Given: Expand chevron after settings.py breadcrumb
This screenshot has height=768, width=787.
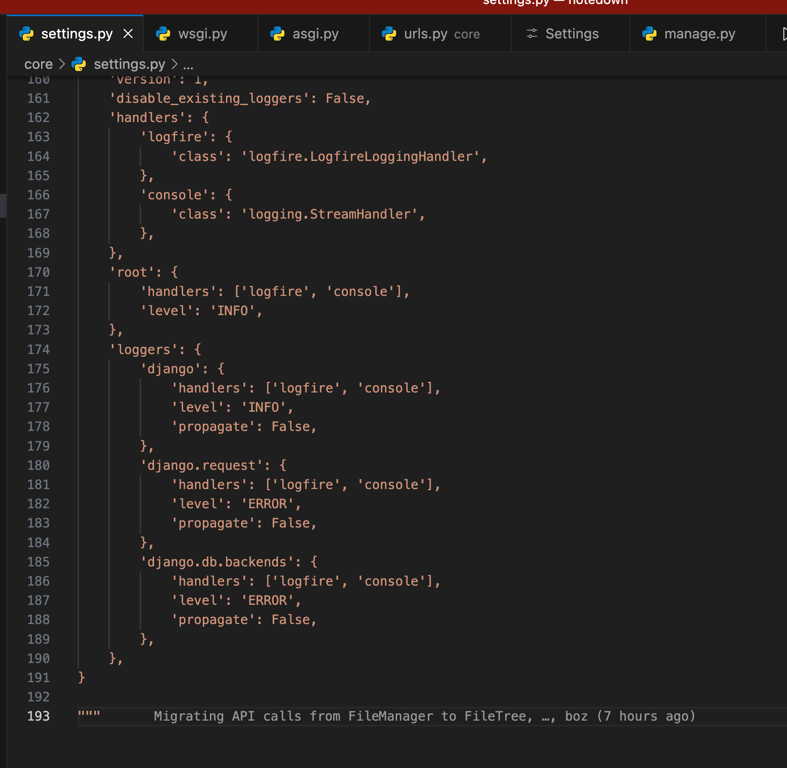Looking at the screenshot, I should (x=174, y=64).
